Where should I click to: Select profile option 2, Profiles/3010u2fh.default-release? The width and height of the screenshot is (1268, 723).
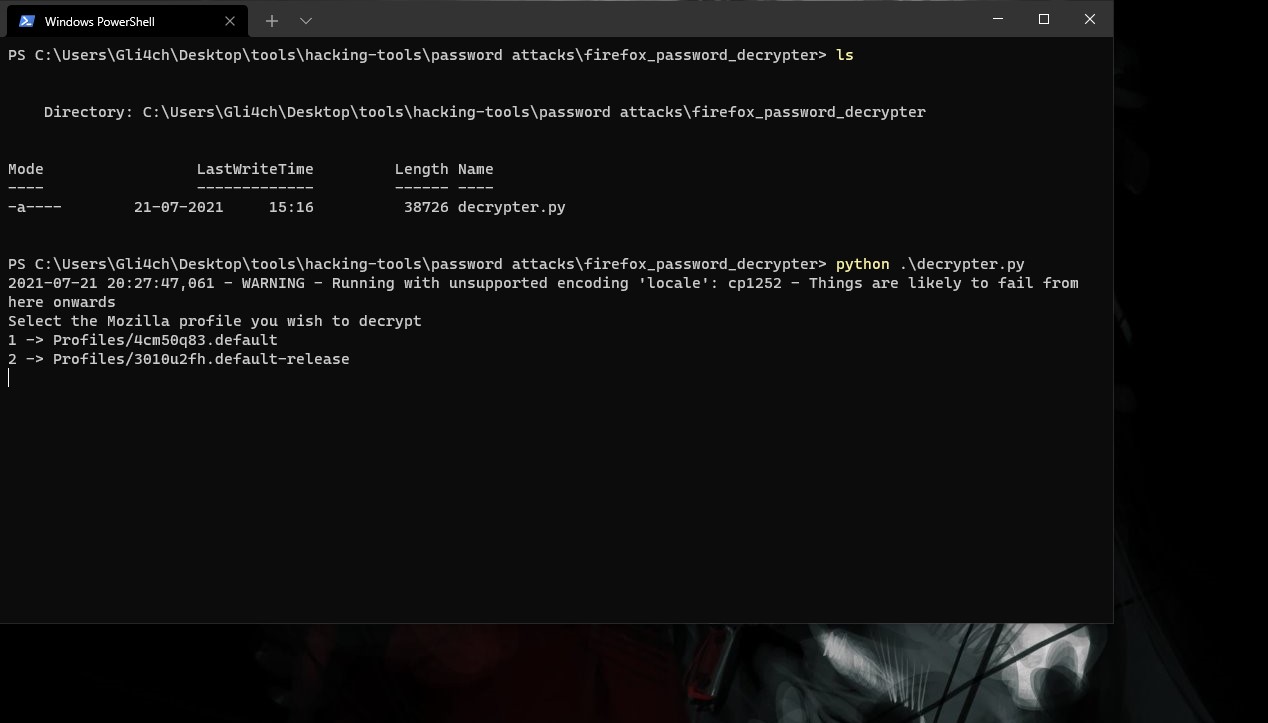click(x=178, y=358)
